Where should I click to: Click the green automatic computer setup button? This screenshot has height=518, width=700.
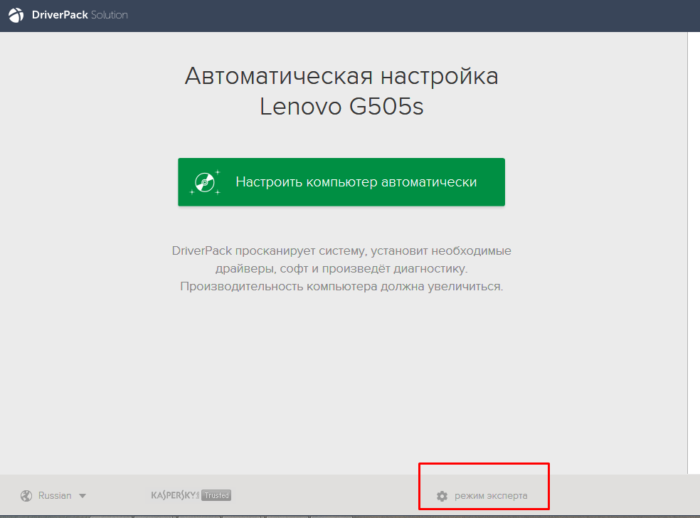(x=341, y=182)
